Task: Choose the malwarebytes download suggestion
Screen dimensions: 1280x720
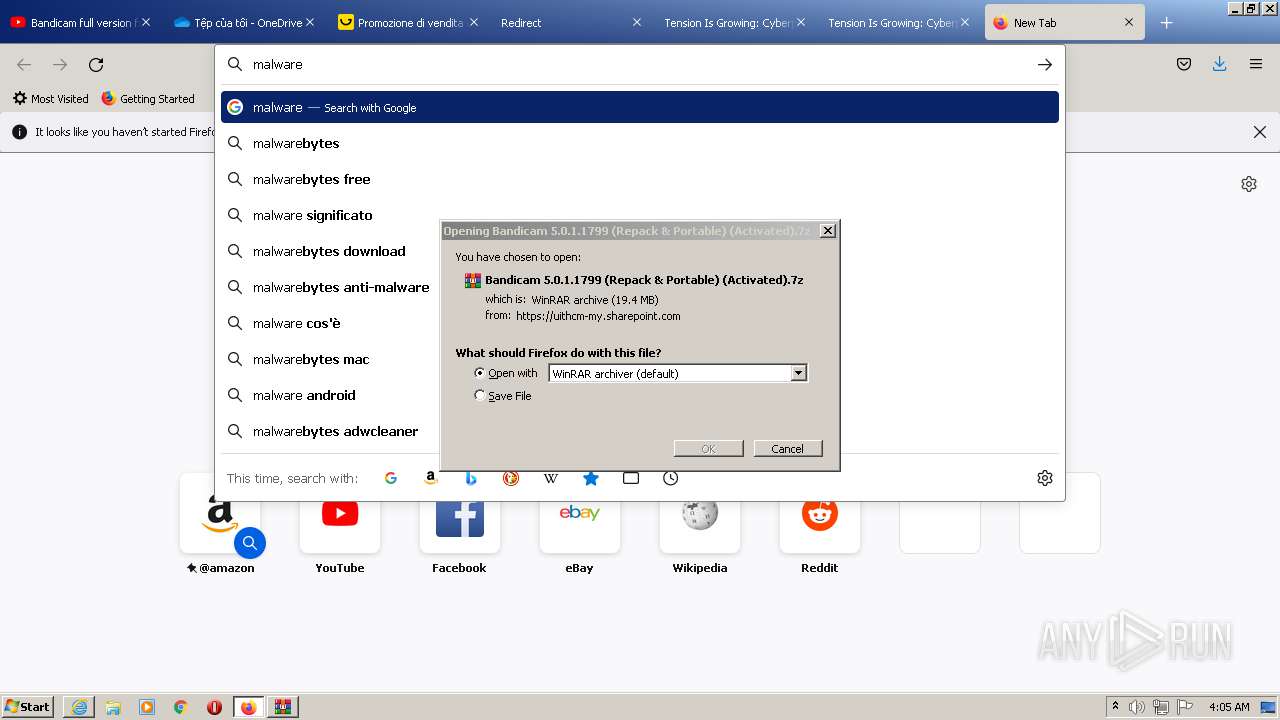Action: [640, 251]
